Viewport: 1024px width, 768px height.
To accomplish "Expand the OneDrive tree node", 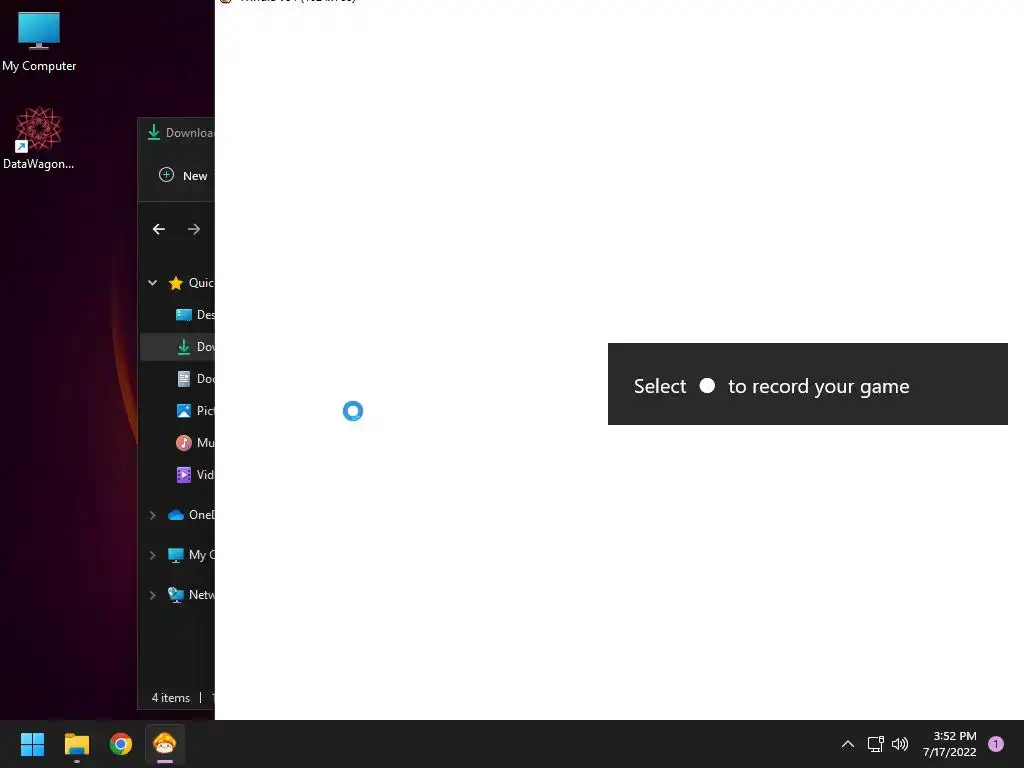I will [x=152, y=515].
